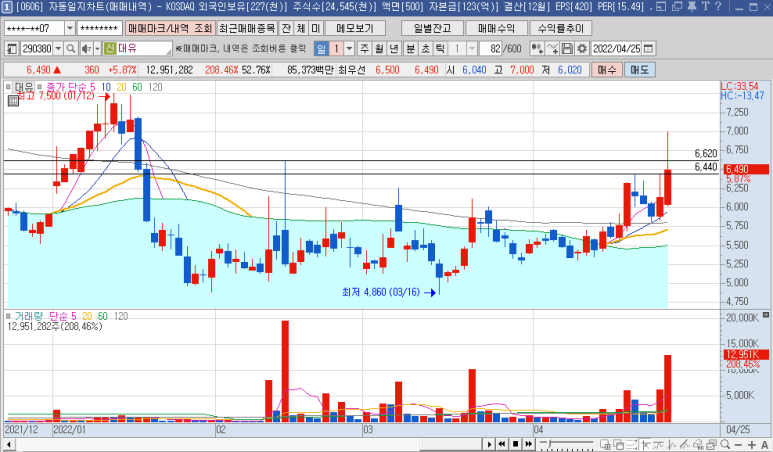Click the 6,490 current price label on axis
The width and height of the screenshot is (773, 452).
pyautogui.click(x=746, y=169)
